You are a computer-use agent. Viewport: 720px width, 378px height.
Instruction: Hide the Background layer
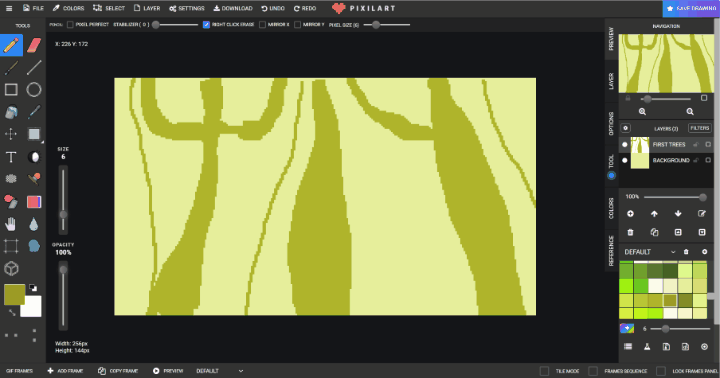point(624,160)
